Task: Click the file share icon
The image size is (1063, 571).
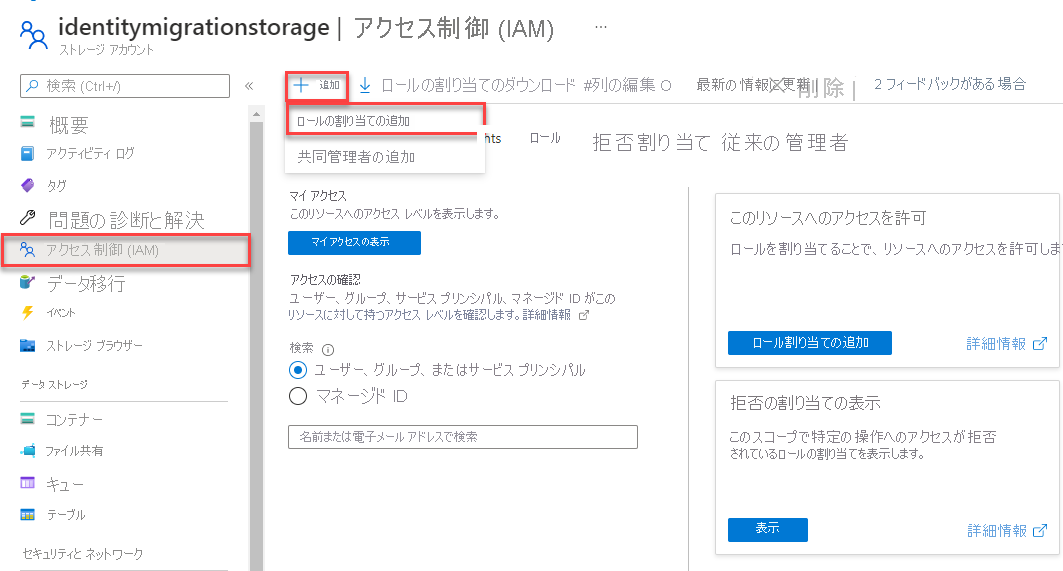Action: point(28,450)
